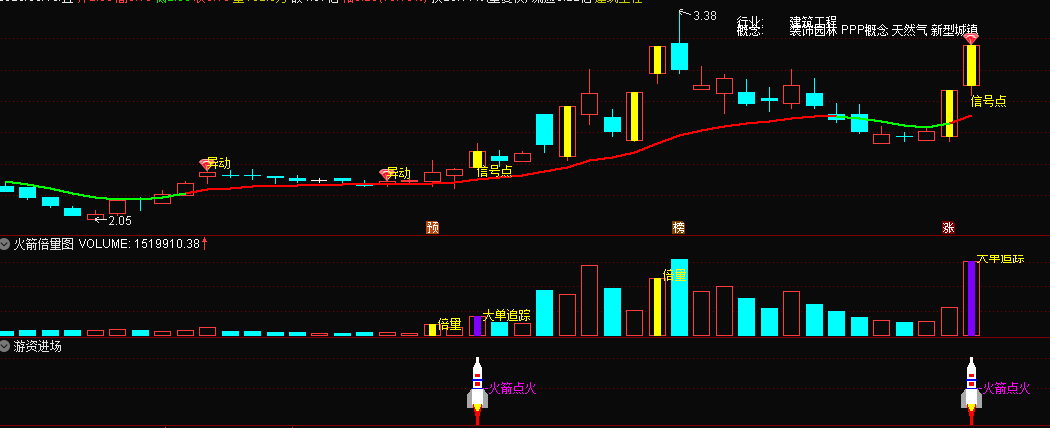Image resolution: width=1050 pixels, height=428 pixels.
Task: Click the last yellow candle below the top diamond
Action: [x=971, y=65]
